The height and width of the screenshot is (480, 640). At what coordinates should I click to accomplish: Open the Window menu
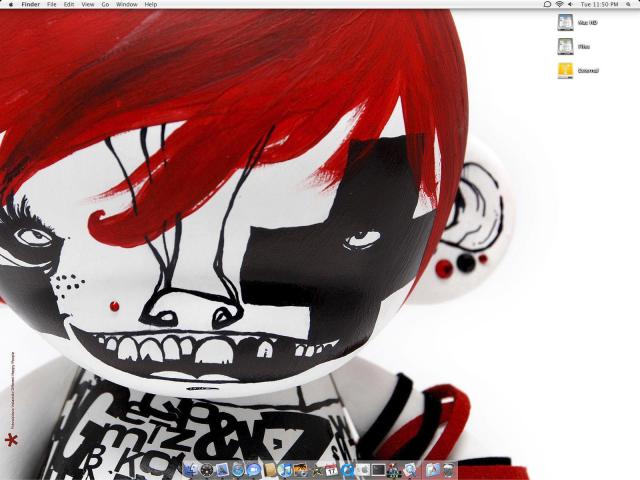tap(127, 4)
